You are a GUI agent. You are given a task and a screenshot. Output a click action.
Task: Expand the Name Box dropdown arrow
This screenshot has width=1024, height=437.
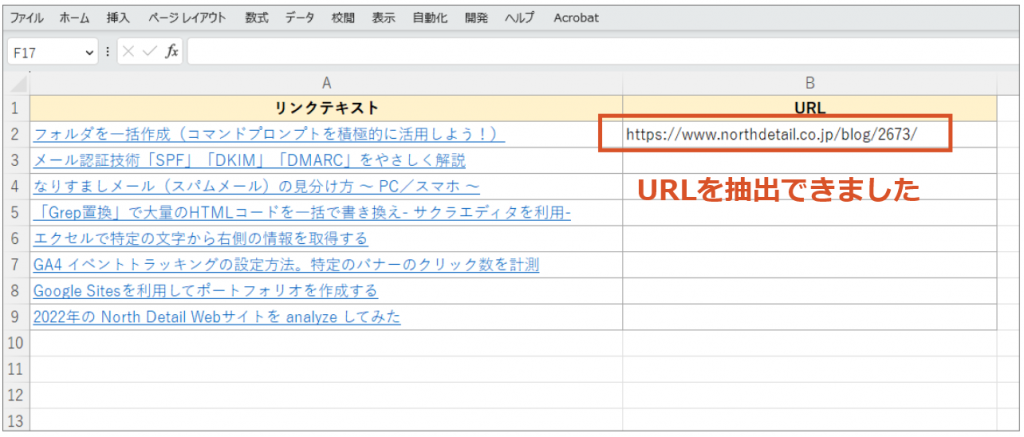(x=89, y=52)
